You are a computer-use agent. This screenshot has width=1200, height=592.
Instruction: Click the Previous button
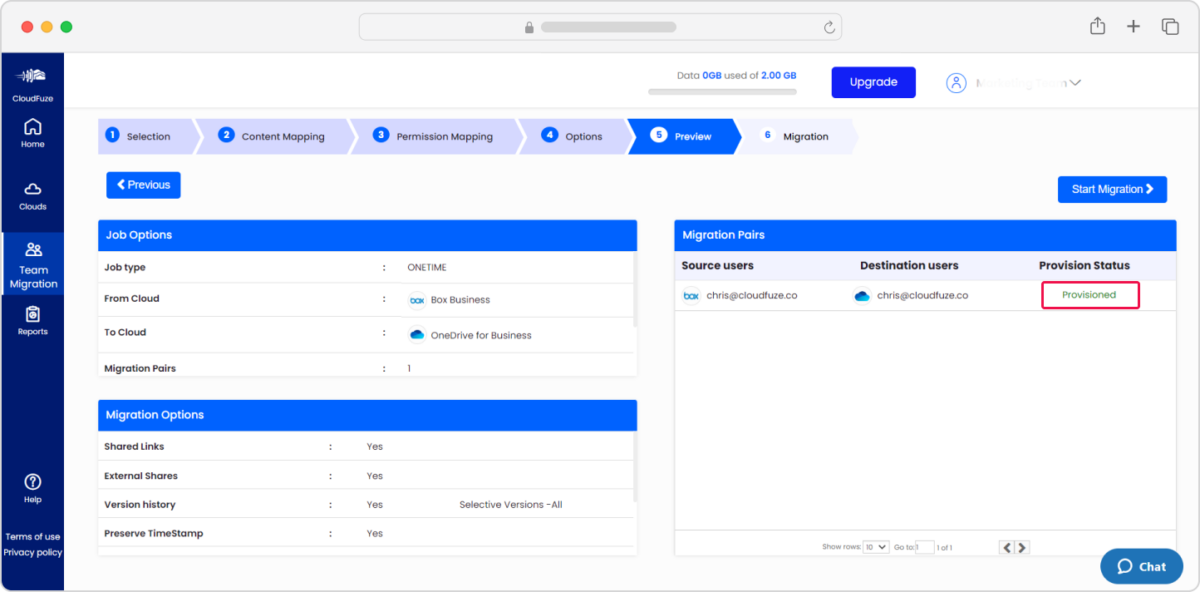coord(143,184)
